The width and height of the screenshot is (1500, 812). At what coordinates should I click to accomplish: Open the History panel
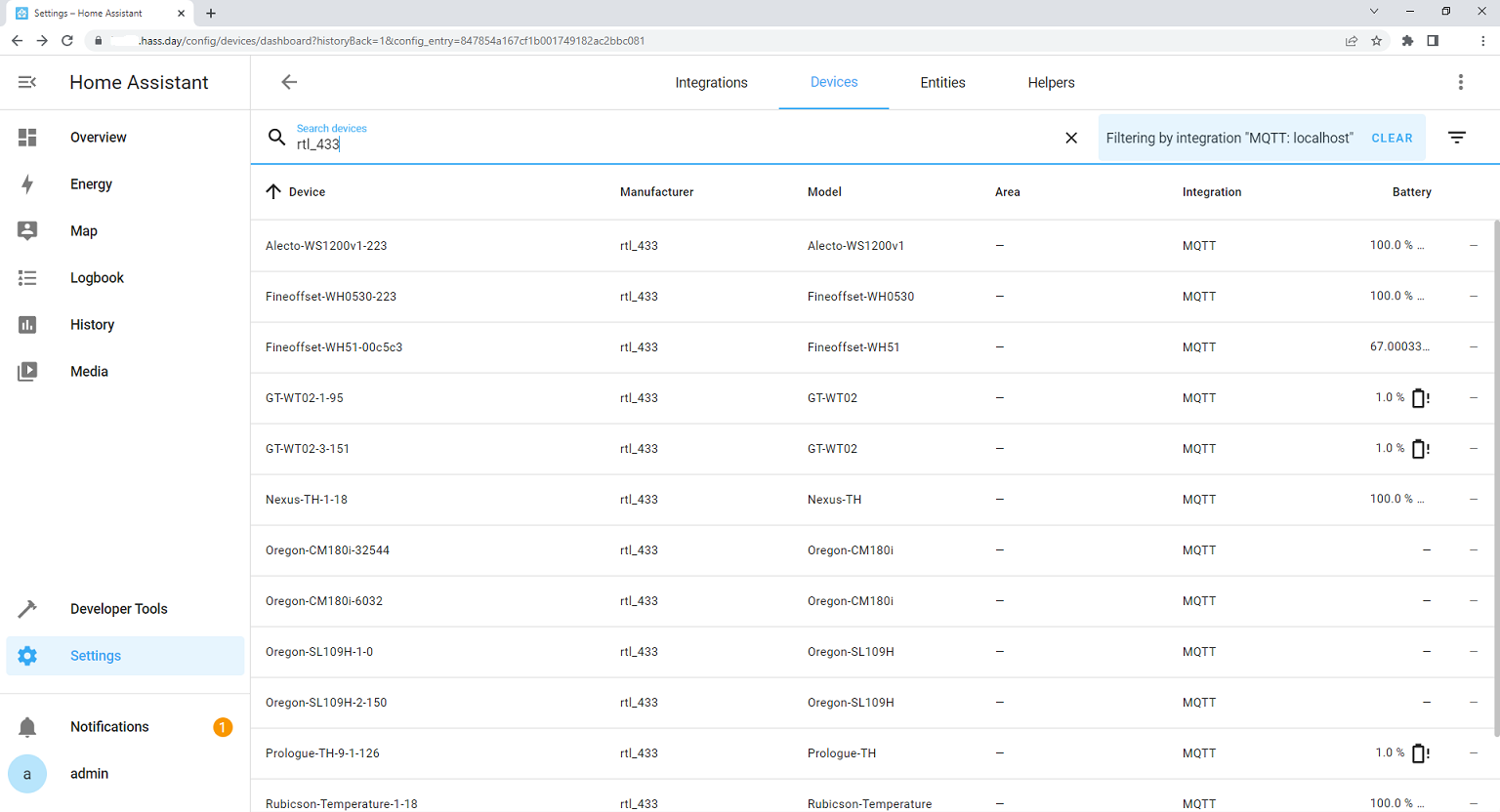pyautogui.click(x=92, y=325)
